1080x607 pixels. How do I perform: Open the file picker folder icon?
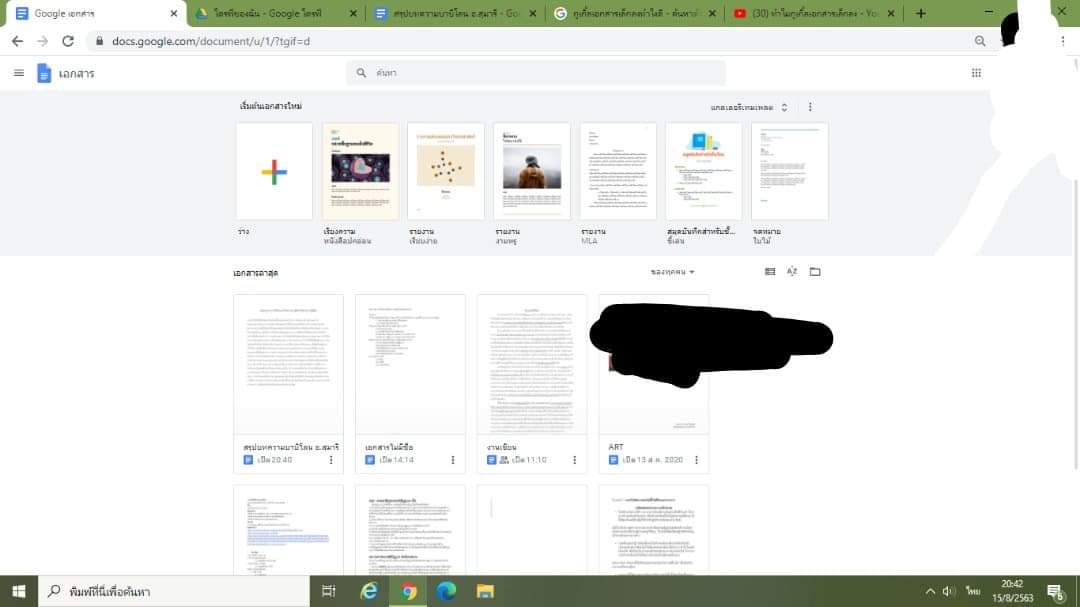tap(815, 271)
